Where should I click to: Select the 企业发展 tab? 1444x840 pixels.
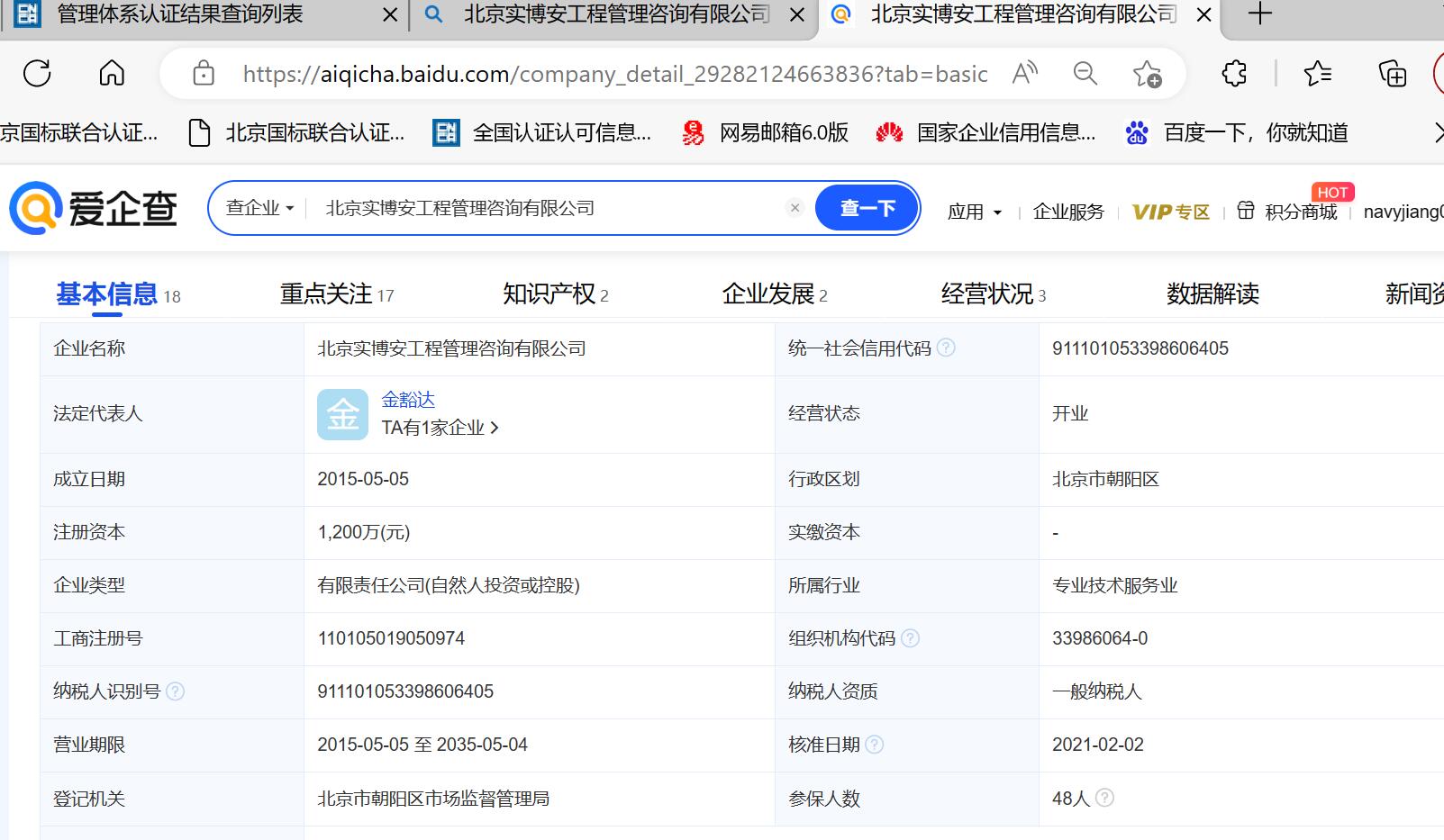(775, 294)
